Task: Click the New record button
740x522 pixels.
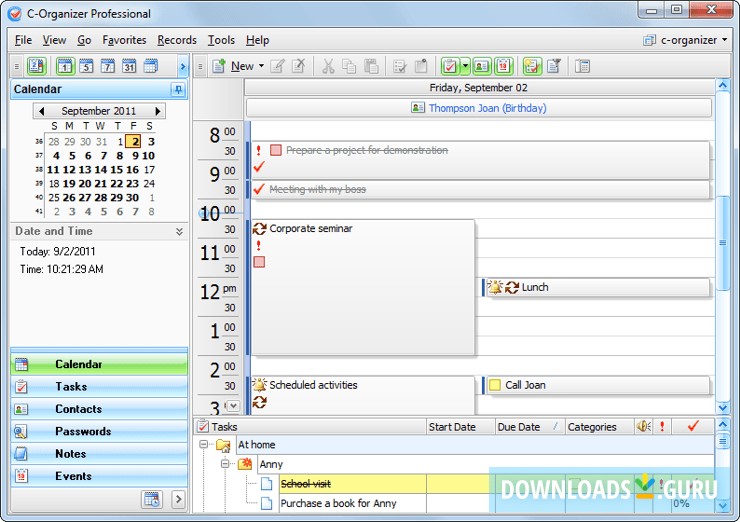Action: coord(233,67)
